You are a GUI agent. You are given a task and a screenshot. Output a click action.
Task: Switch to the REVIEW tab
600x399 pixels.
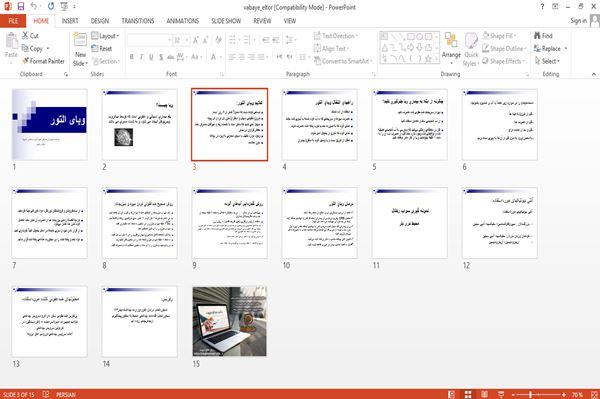262,21
